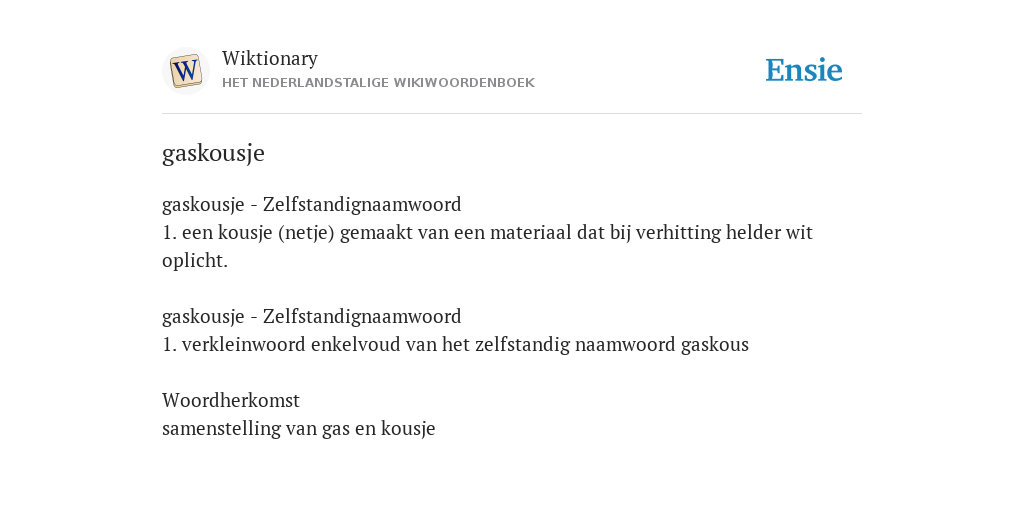Click the 'verkleinwoord enkelvoud' definition line
Image resolution: width=1024 pixels, height=512 pixels.
455,345
